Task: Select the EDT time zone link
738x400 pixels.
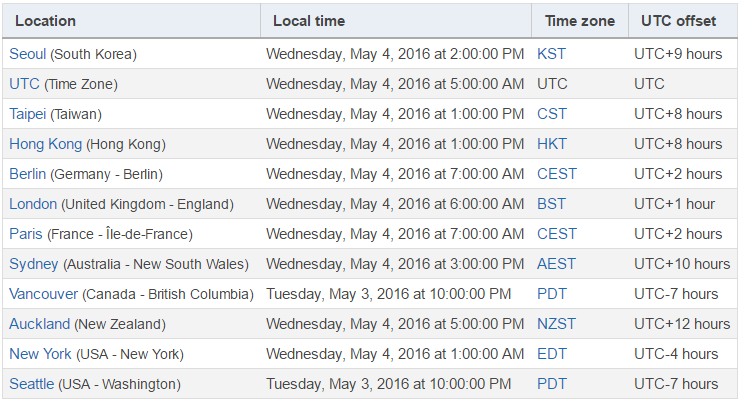Action: tap(552, 354)
